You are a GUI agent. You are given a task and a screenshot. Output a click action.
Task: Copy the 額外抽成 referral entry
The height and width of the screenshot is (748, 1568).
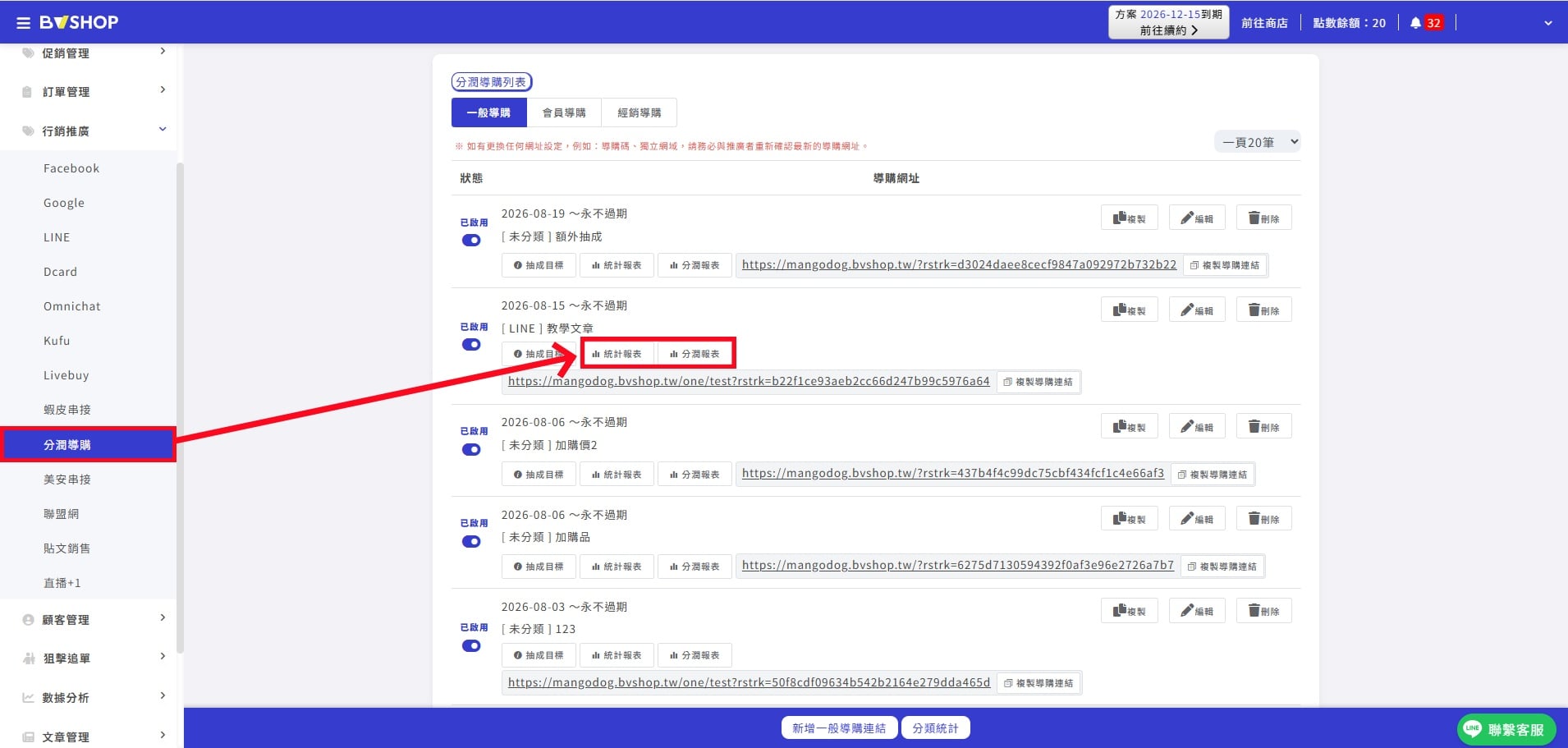coord(1129,218)
